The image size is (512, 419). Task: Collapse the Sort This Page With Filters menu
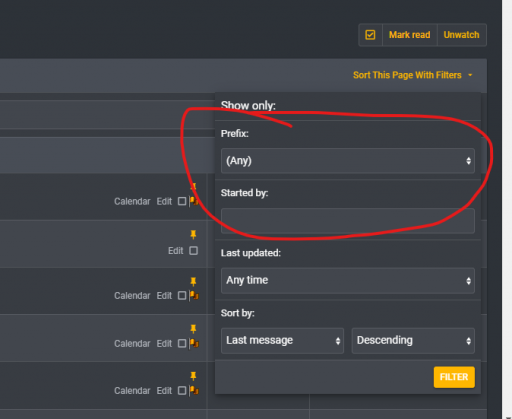413,75
